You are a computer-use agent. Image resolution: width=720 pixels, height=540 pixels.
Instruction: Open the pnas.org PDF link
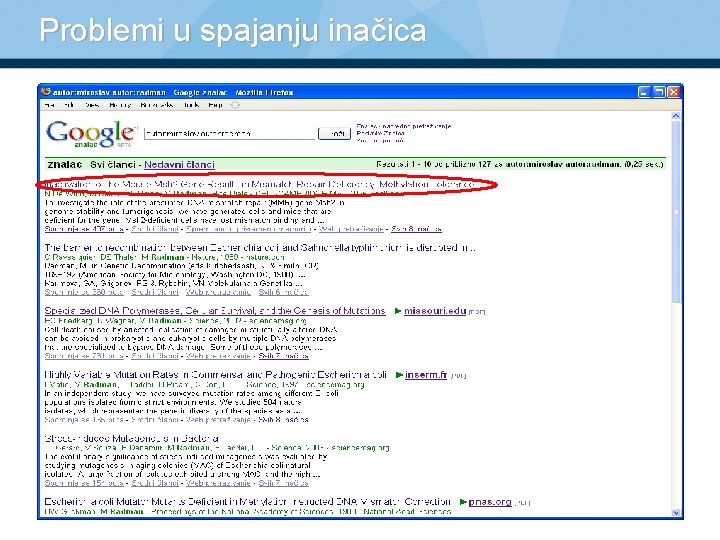[490, 502]
